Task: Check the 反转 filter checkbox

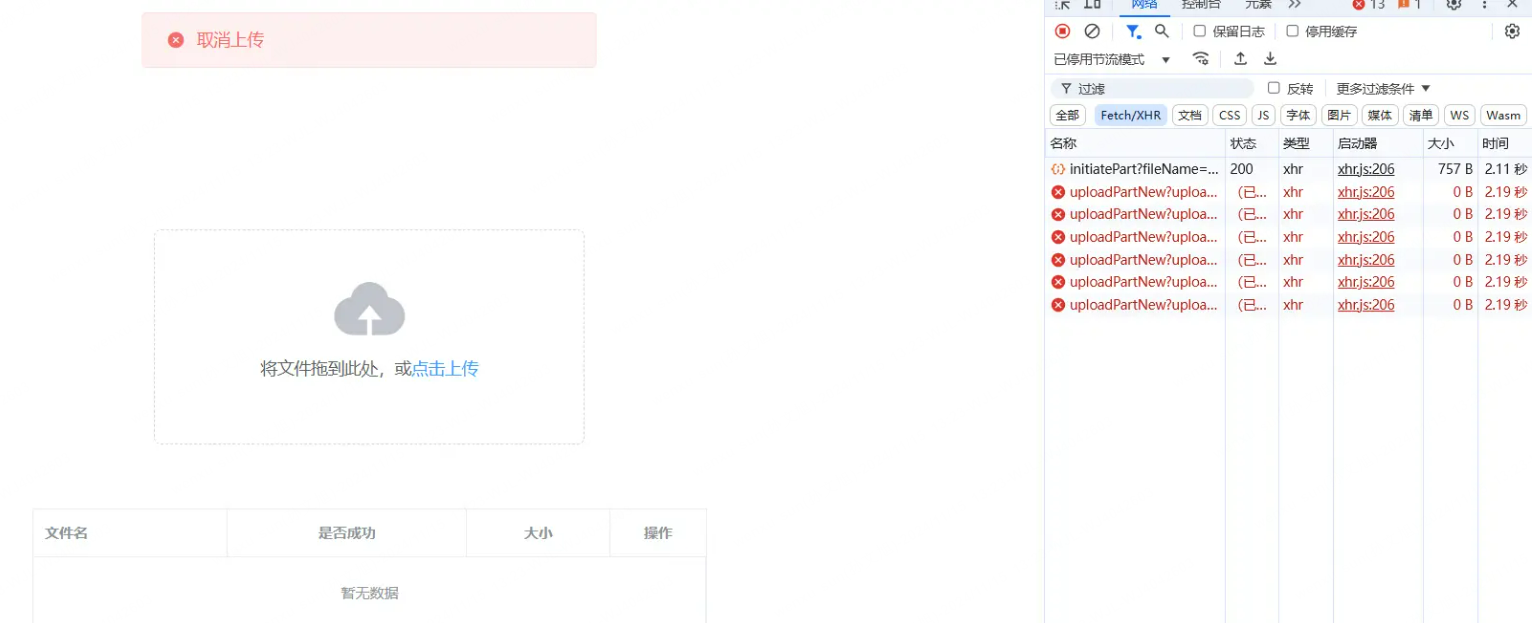Action: 1273,88
